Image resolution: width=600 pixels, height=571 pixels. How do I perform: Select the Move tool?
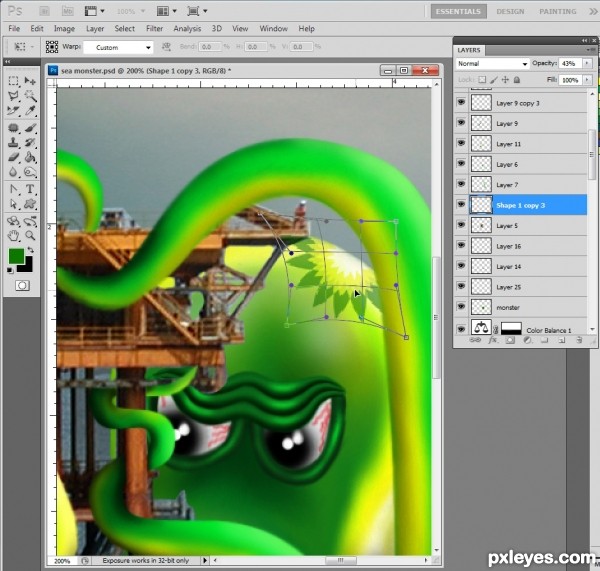(x=30, y=81)
